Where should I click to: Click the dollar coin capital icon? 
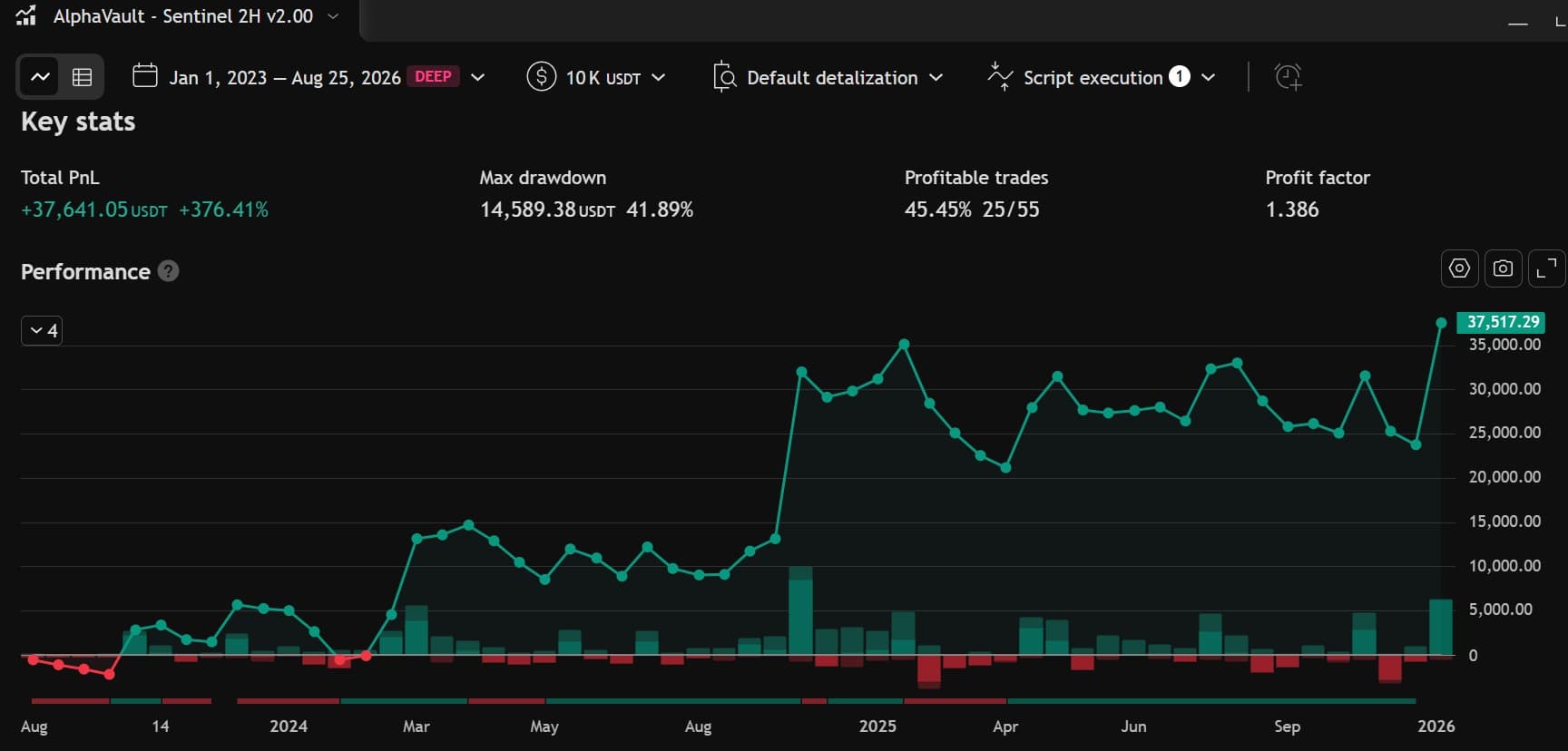pos(542,76)
